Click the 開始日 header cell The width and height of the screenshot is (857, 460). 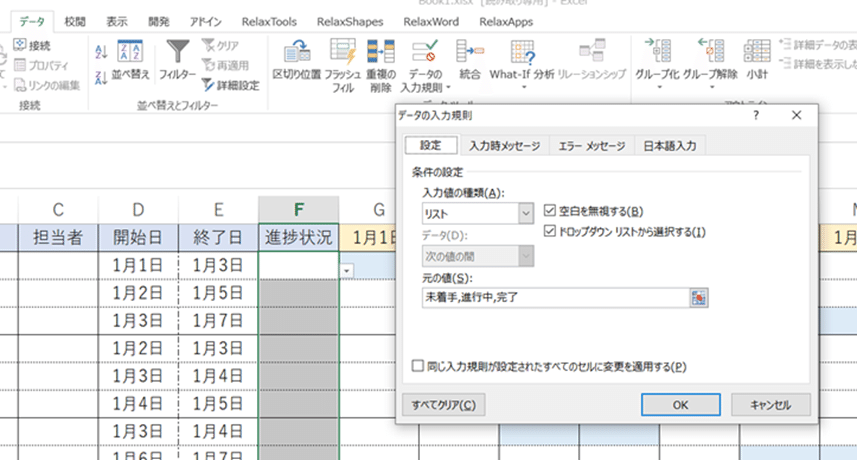138,238
